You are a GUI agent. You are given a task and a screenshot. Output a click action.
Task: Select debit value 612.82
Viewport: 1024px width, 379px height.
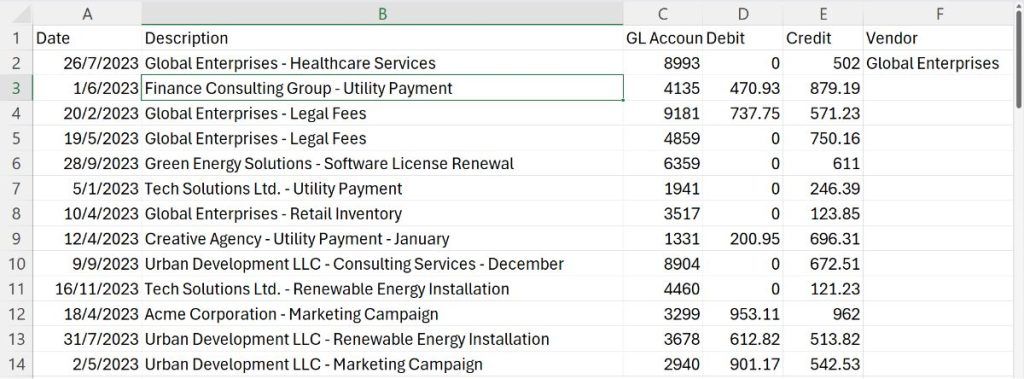[x=743, y=339]
